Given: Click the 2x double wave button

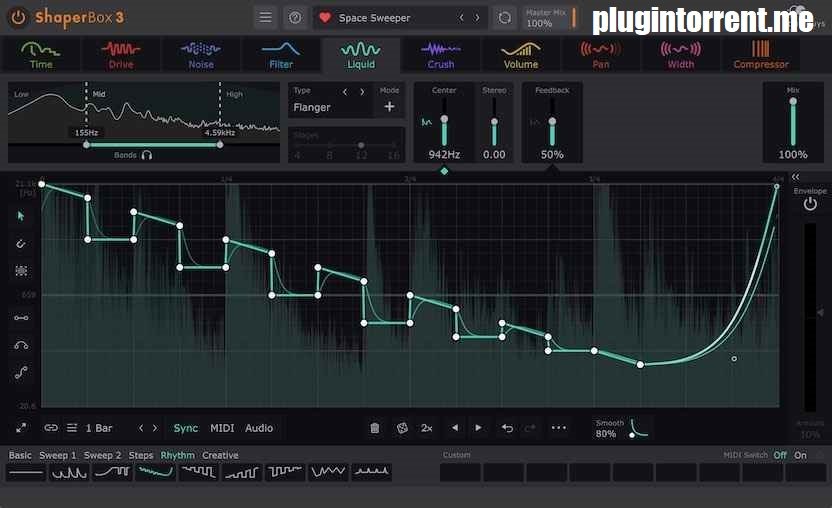Looking at the screenshot, I should [x=427, y=428].
